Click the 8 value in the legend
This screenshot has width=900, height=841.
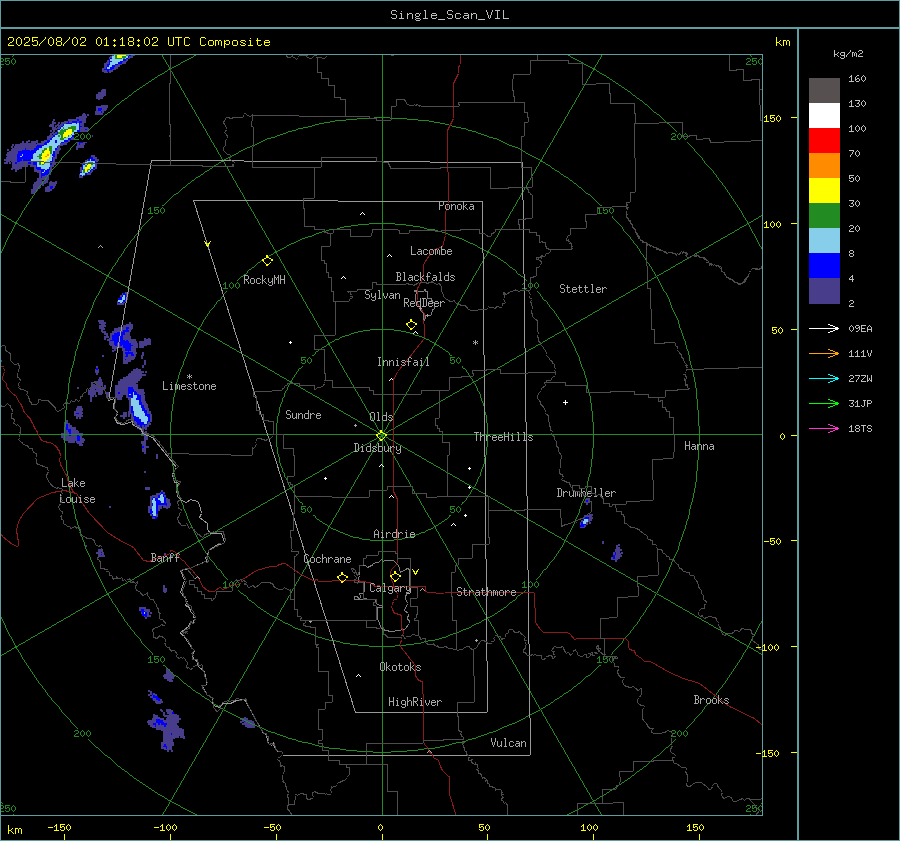click(x=851, y=254)
